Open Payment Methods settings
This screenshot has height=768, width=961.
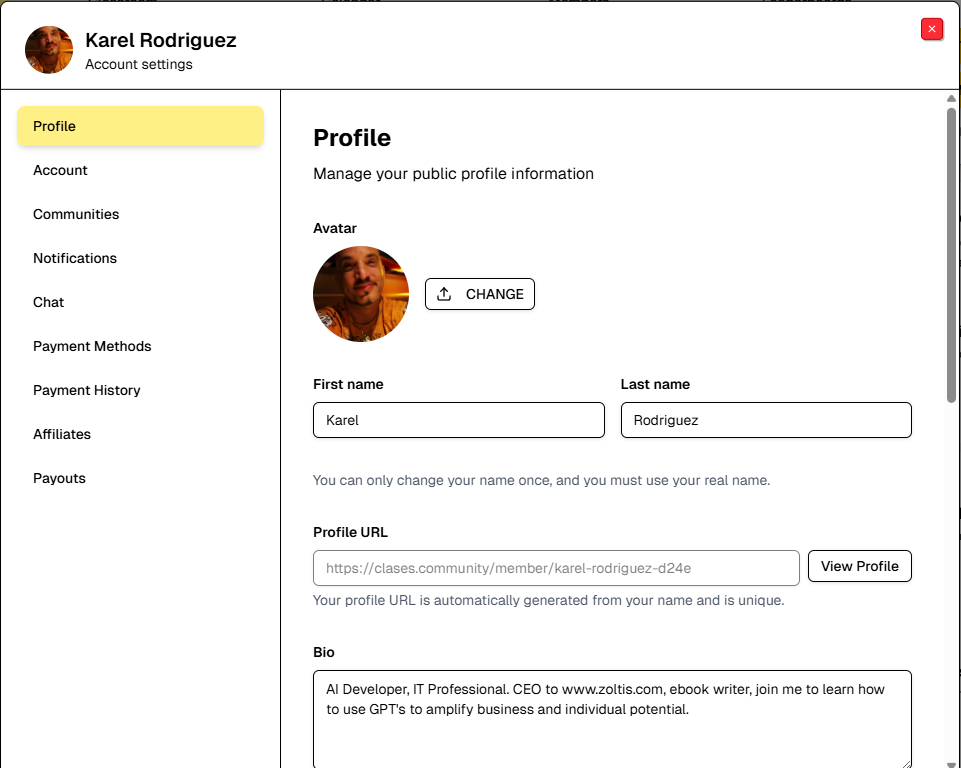(92, 346)
